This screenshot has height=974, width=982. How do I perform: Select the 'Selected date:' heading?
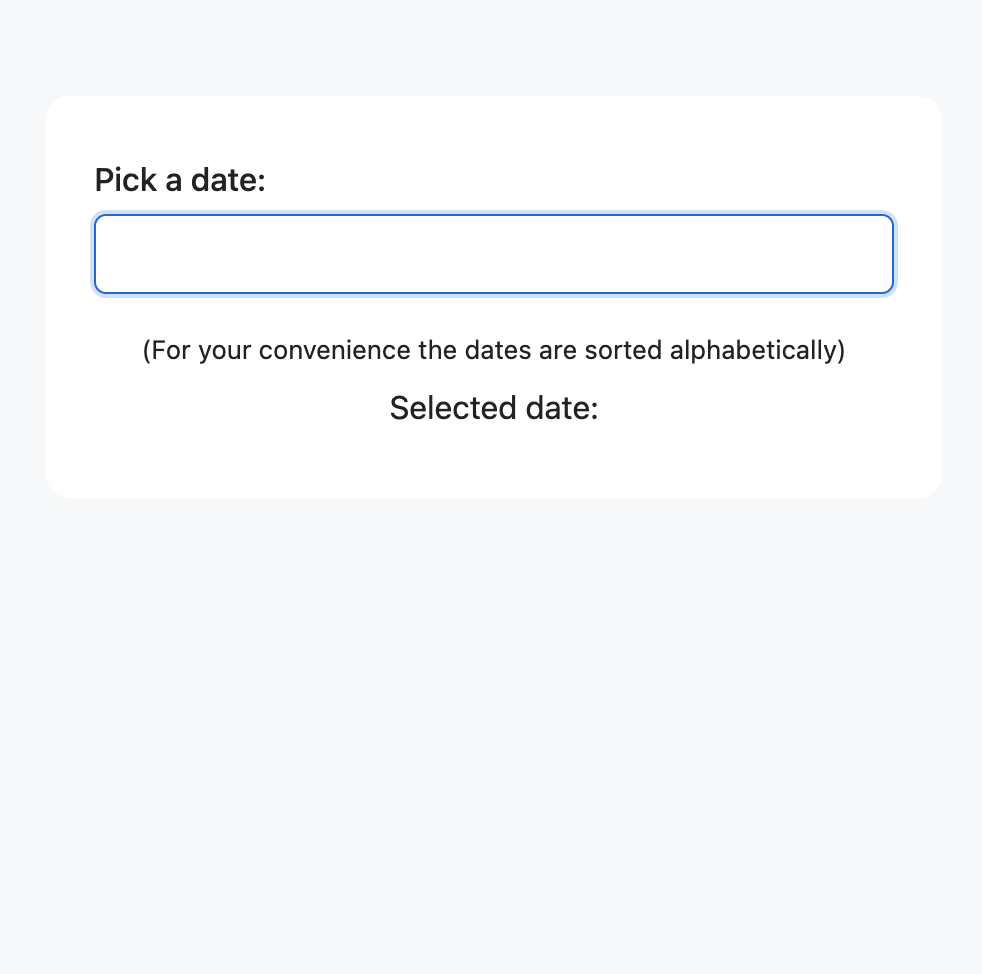pyautogui.click(x=493, y=408)
